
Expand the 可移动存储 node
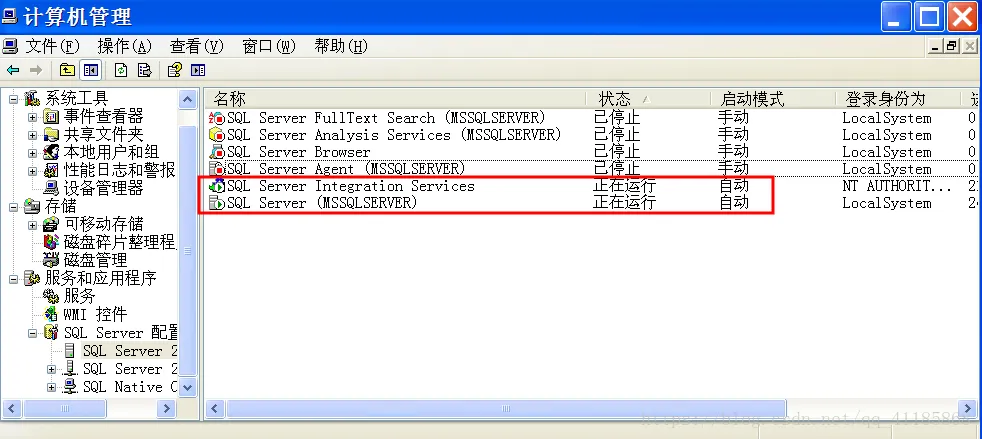pos(33,225)
